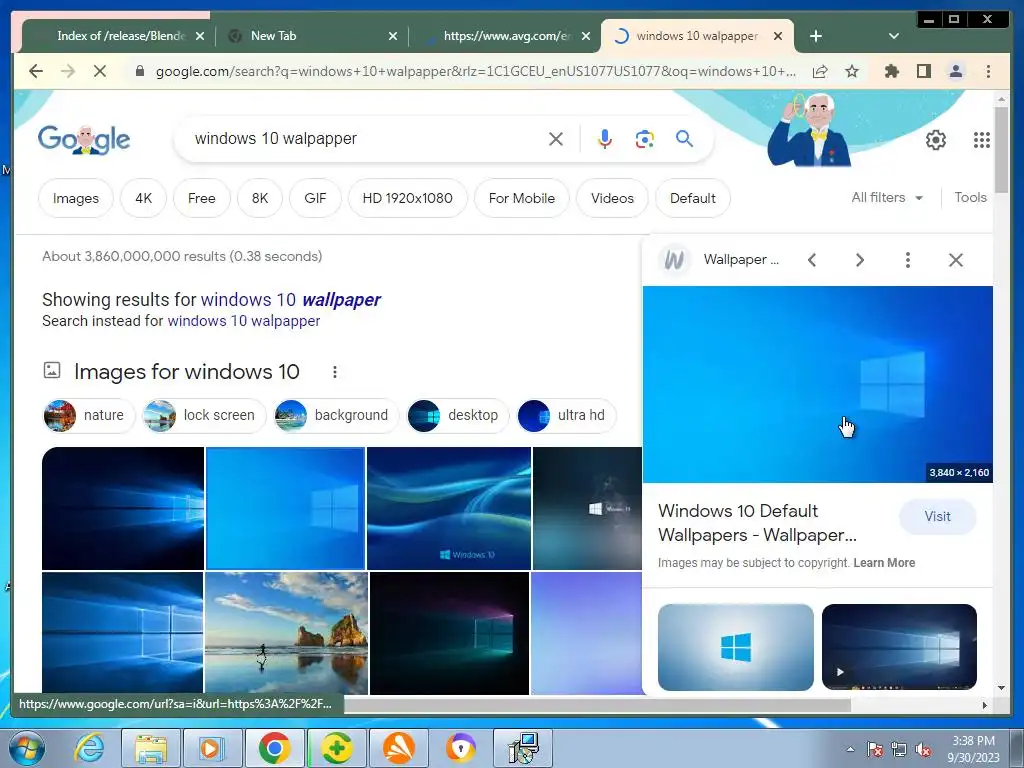The width and height of the screenshot is (1024, 768).
Task: Open the large 3,840 × 2,160 preview image
Action: point(818,385)
